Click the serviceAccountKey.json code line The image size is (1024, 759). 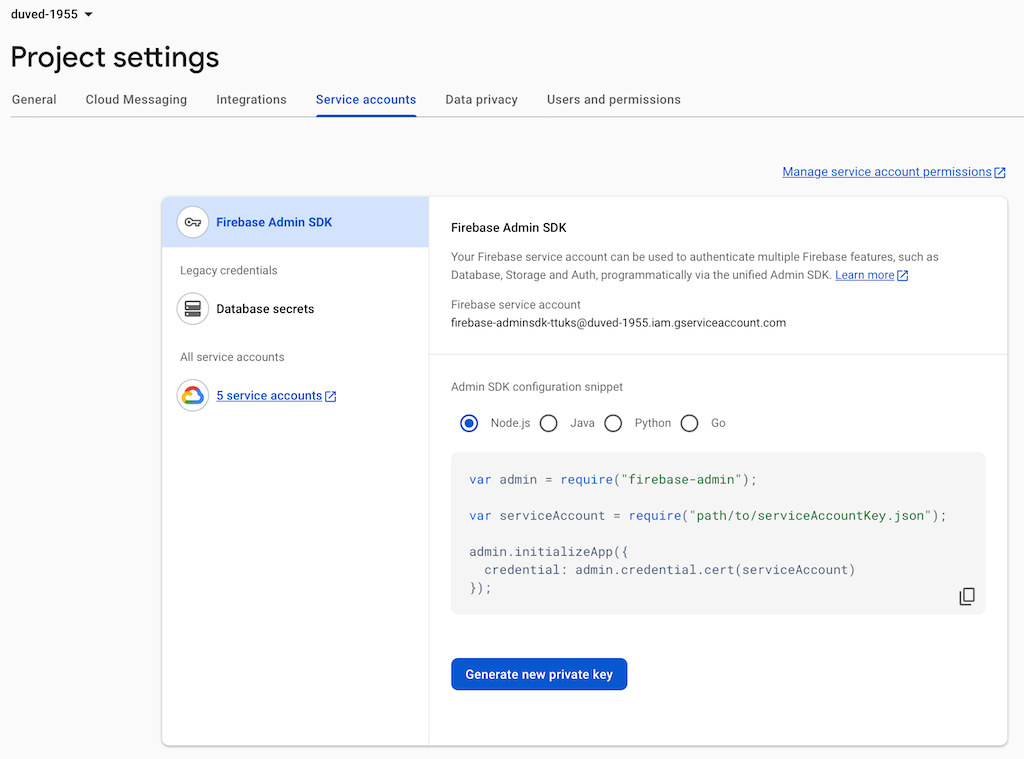[707, 516]
